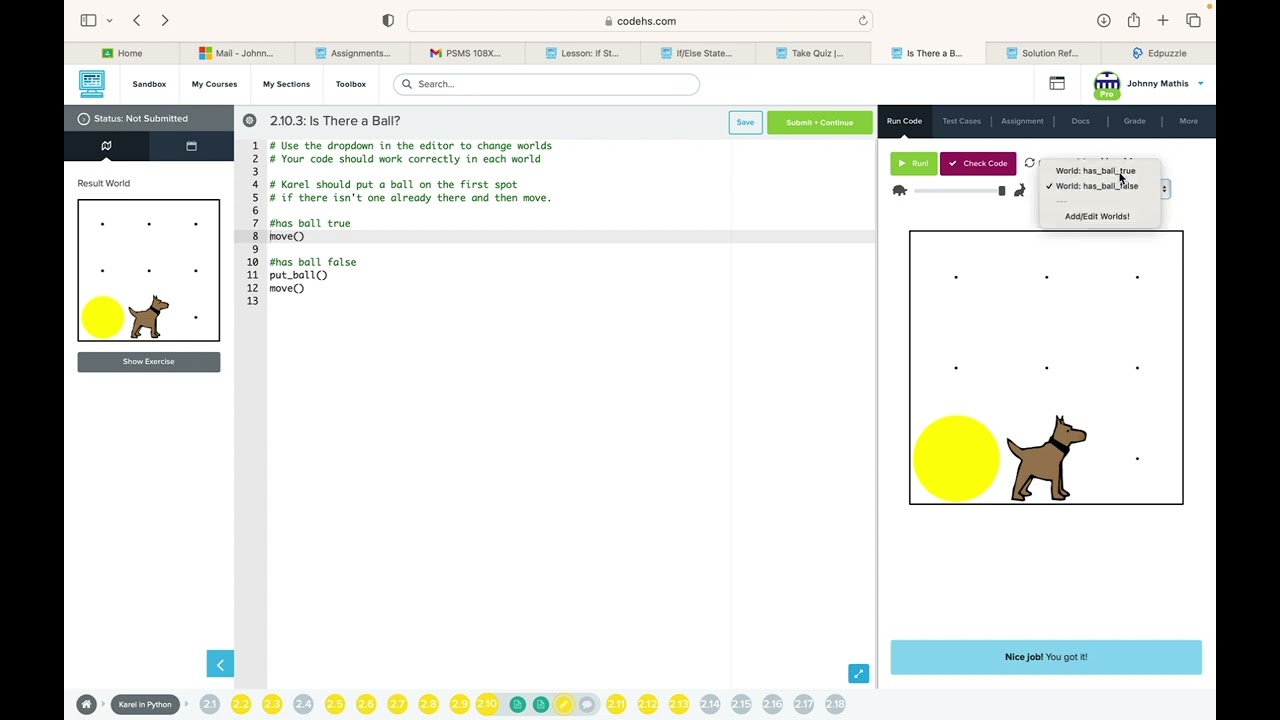This screenshot has width=1280, height=720.
Task: Open the editor settings gear icon
Action: click(x=250, y=121)
